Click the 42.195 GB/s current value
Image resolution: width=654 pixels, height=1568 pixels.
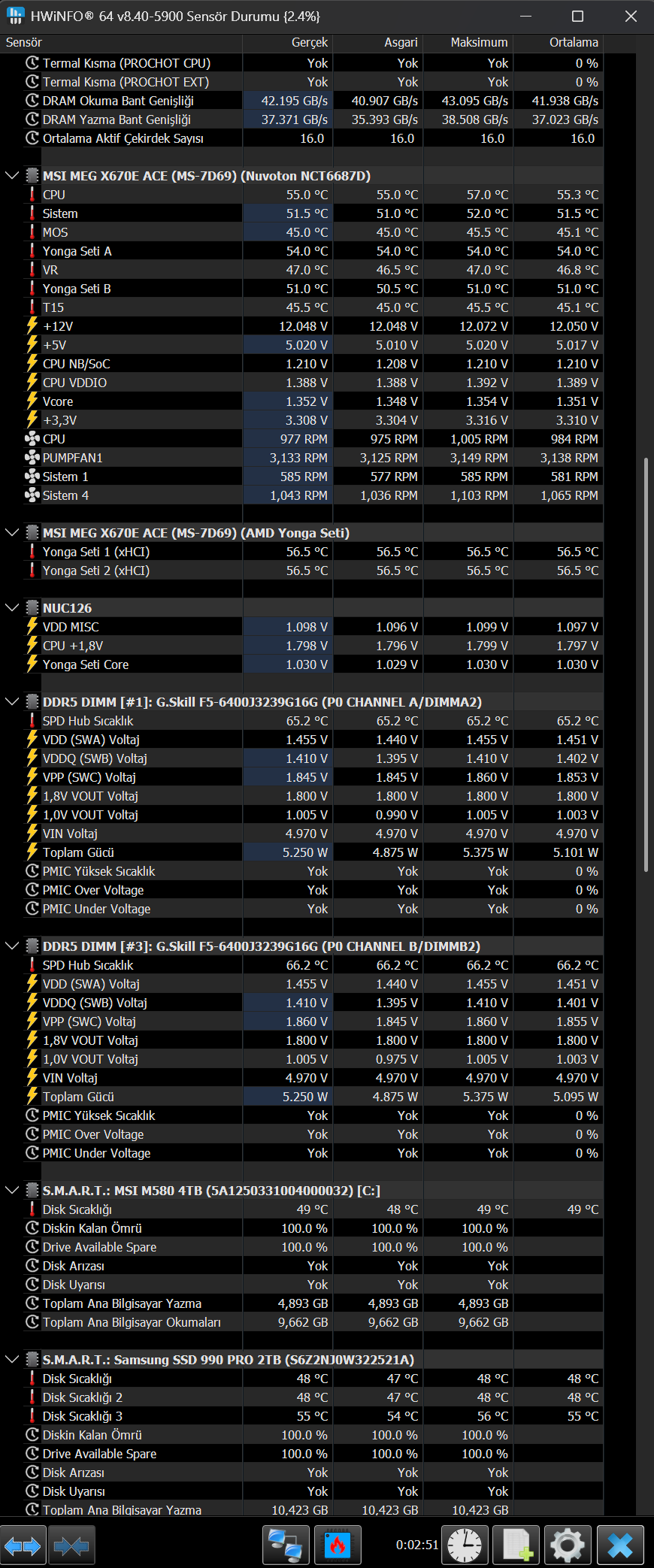point(294,101)
